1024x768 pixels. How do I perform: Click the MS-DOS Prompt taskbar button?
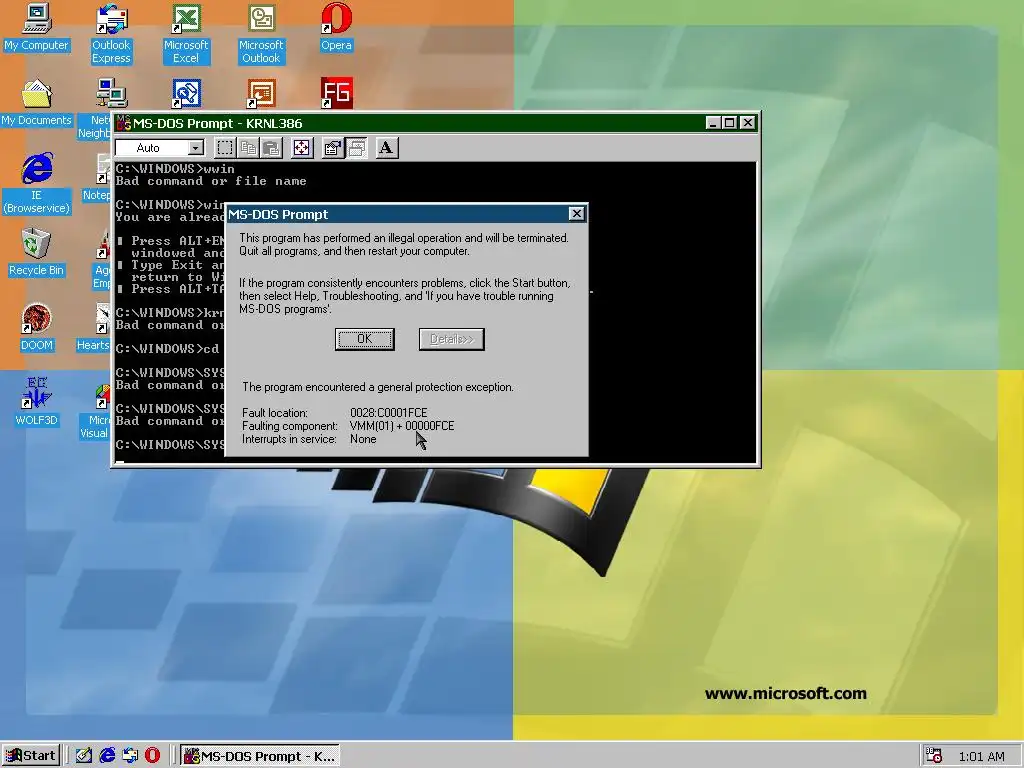(260, 756)
